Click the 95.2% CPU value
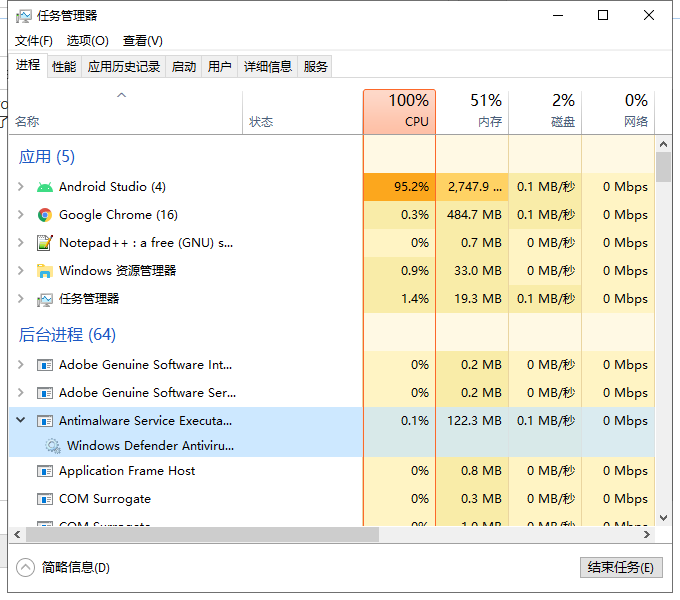The height and width of the screenshot is (600, 680). [411, 187]
